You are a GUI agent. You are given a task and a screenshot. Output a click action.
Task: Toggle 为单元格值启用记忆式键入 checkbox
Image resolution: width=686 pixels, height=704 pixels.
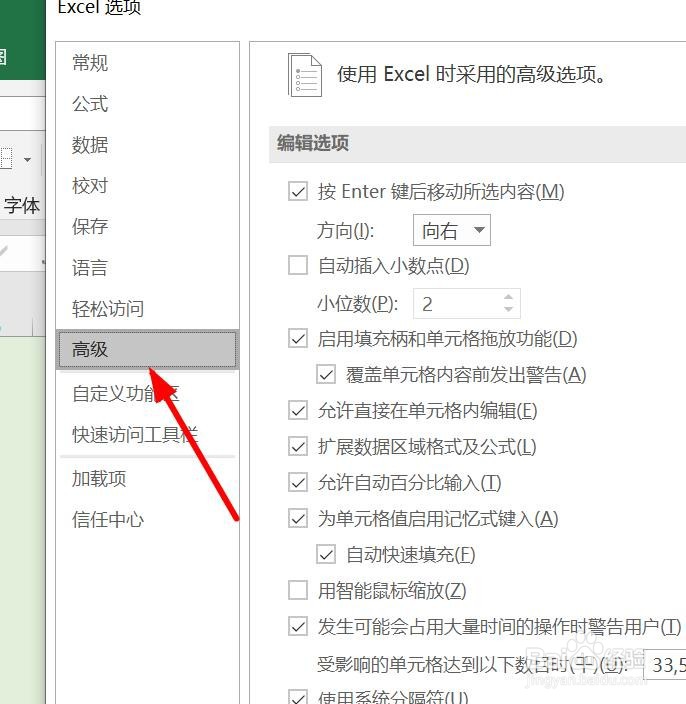tap(298, 519)
